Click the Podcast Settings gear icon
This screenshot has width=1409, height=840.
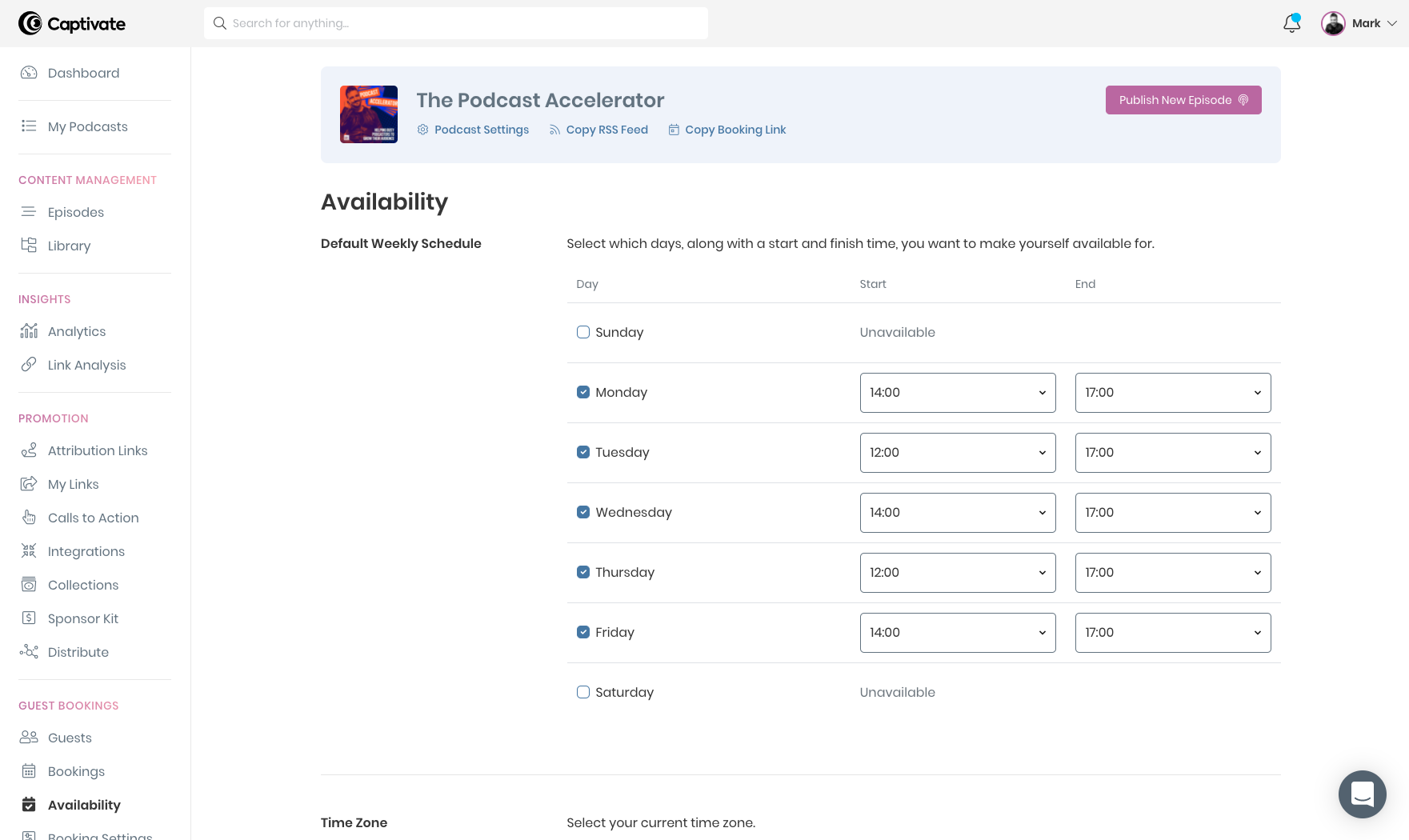tap(422, 129)
